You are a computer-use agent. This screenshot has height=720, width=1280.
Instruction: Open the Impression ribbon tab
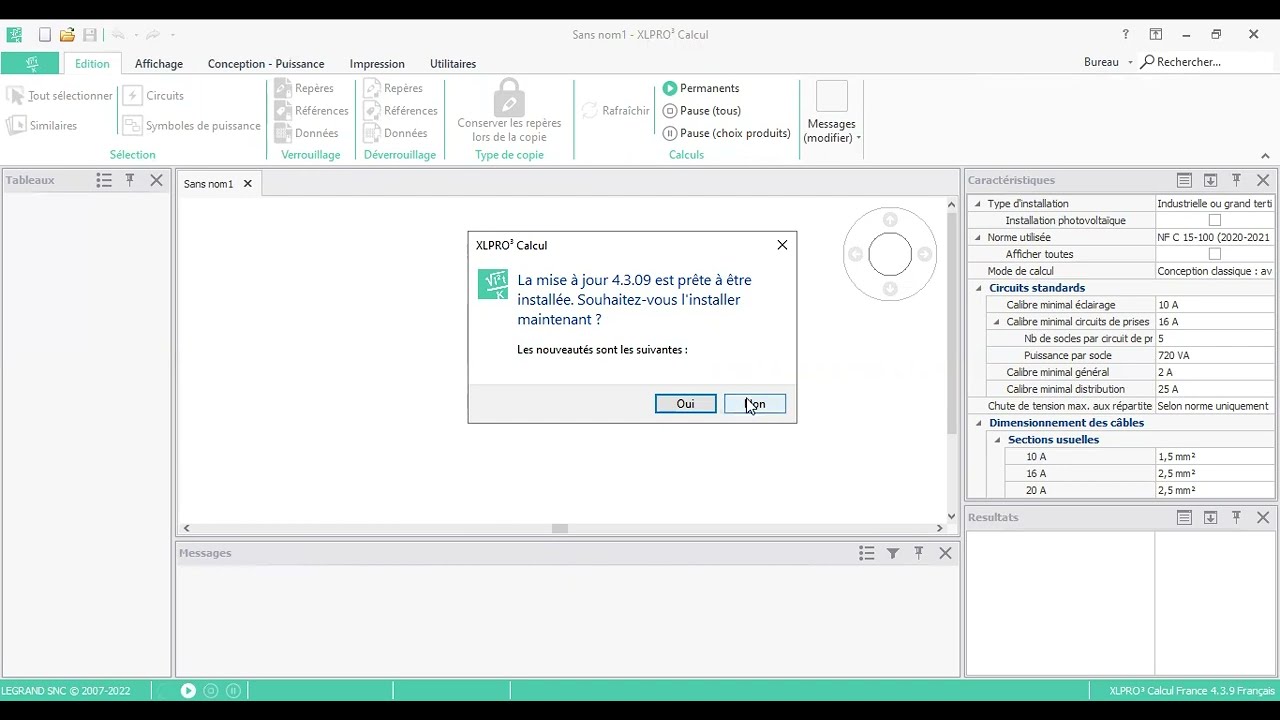(377, 63)
